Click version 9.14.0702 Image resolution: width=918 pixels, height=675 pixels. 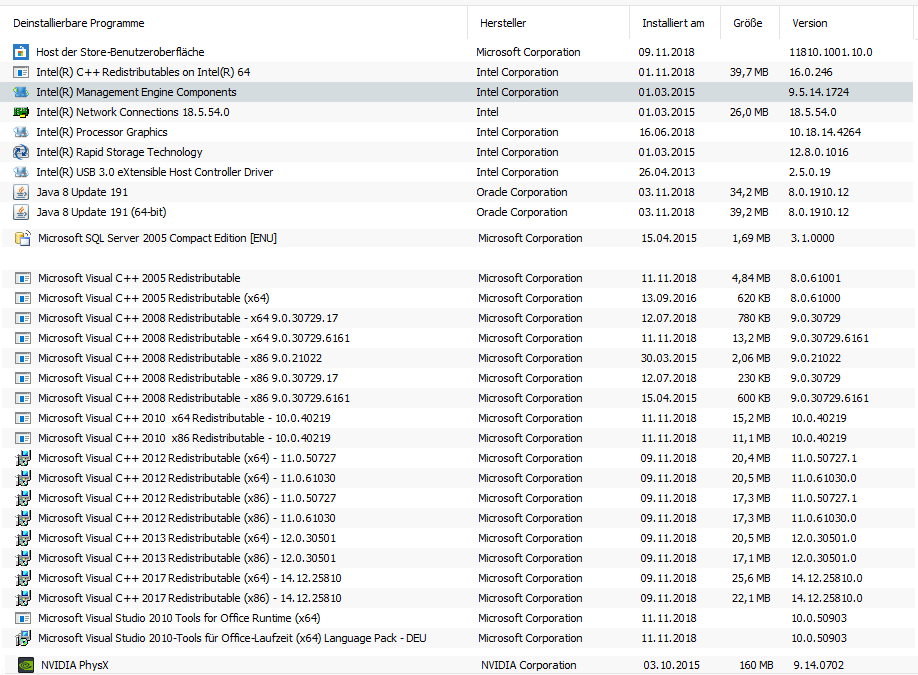(x=818, y=665)
